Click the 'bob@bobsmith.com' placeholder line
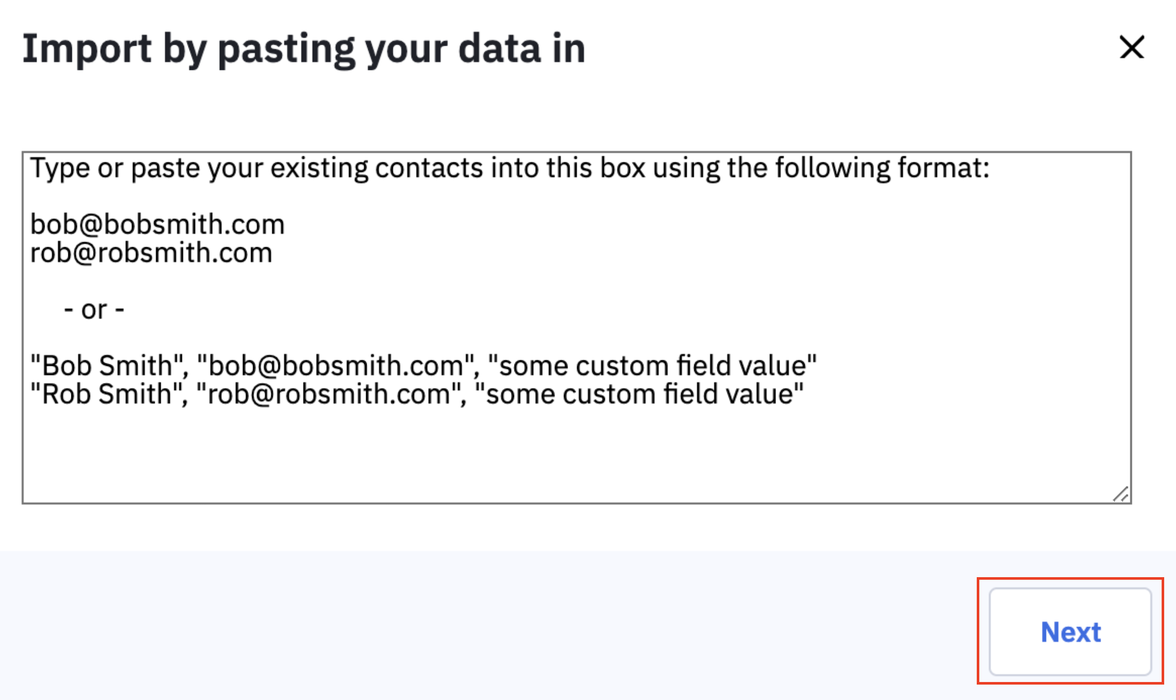Viewport: 1176px width, 700px height. point(157,223)
